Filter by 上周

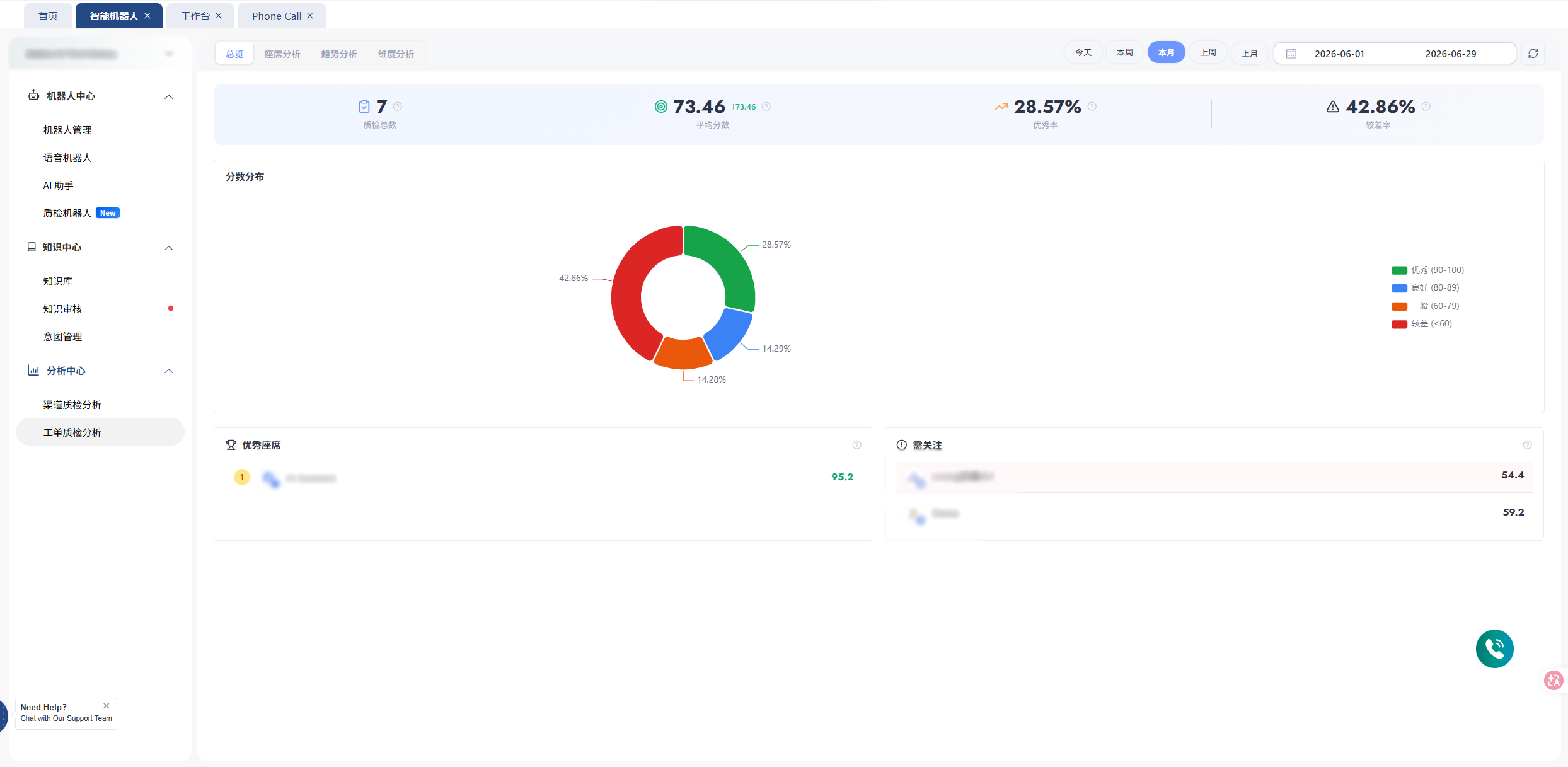1208,52
